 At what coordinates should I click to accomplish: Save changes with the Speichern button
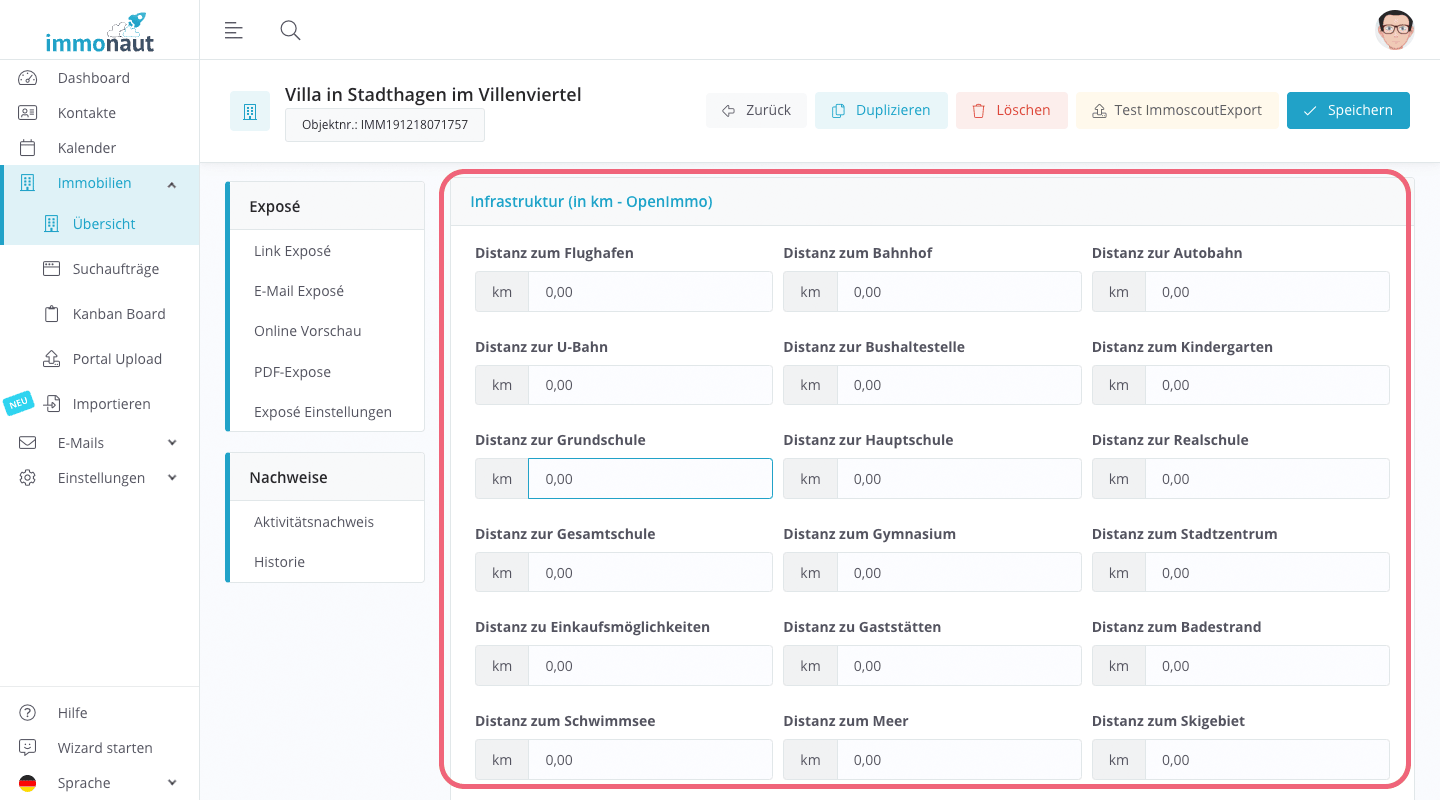click(x=1348, y=110)
